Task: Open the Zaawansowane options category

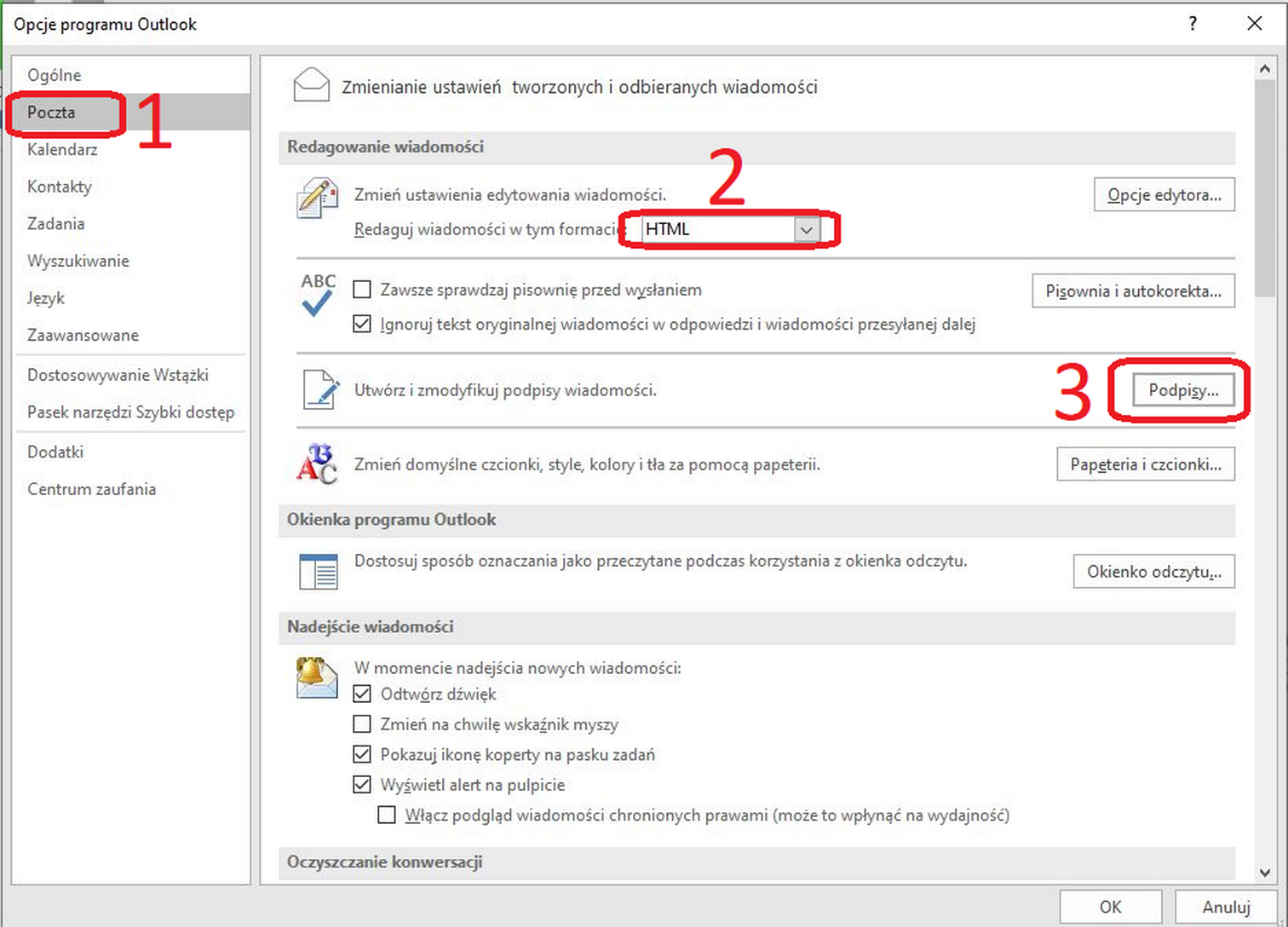Action: point(130,335)
